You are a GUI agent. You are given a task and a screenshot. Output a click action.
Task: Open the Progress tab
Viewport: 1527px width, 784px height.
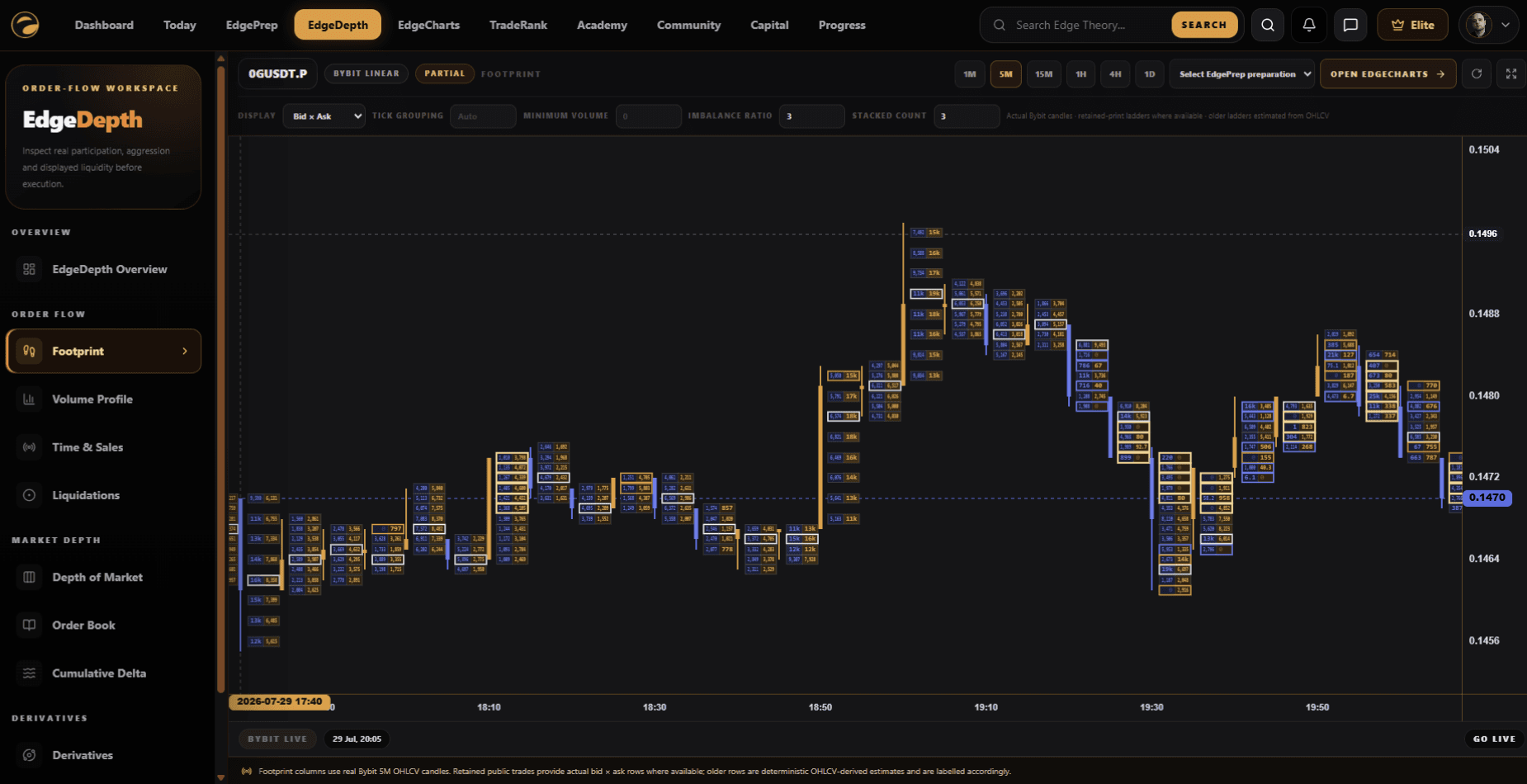[x=842, y=25]
